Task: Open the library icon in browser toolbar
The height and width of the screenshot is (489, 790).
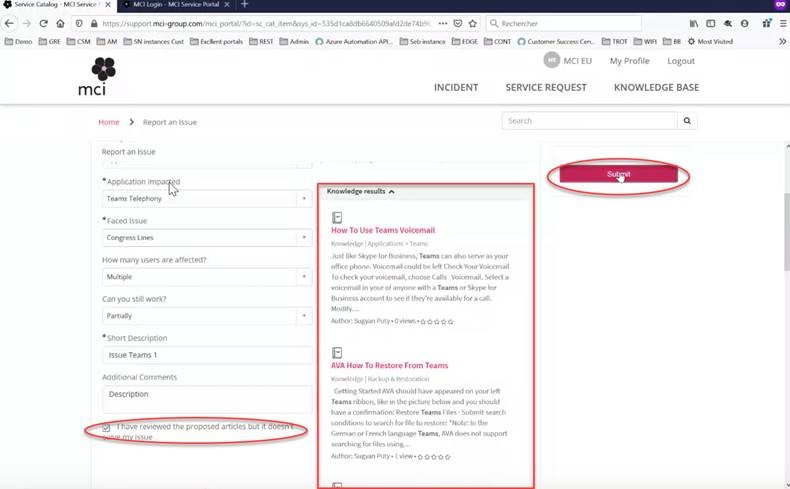Action: coord(694,23)
